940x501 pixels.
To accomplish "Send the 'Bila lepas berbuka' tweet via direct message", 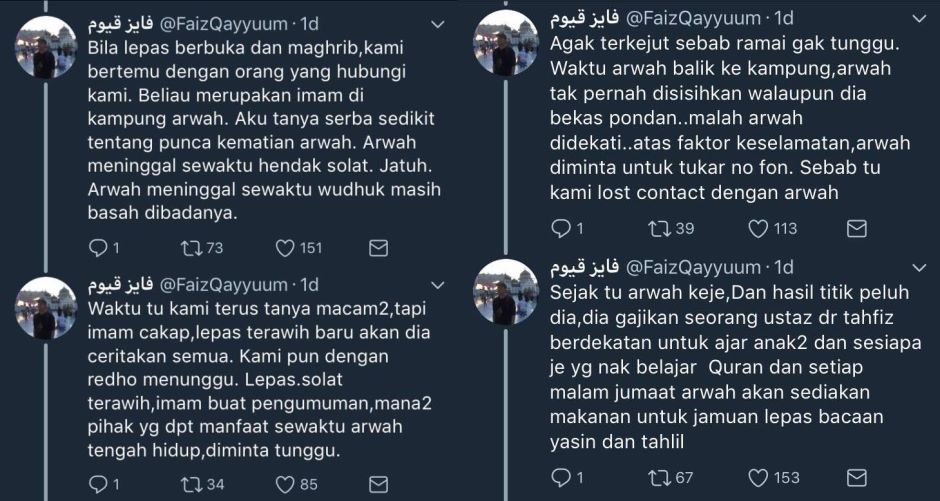I will tap(378, 248).
